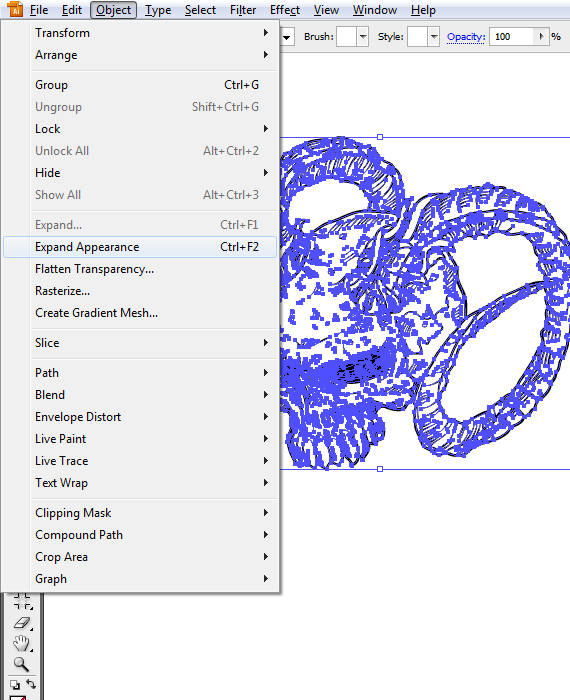Image resolution: width=570 pixels, height=700 pixels.
Task: Choose Rasterize menu item
Action: click(140, 291)
